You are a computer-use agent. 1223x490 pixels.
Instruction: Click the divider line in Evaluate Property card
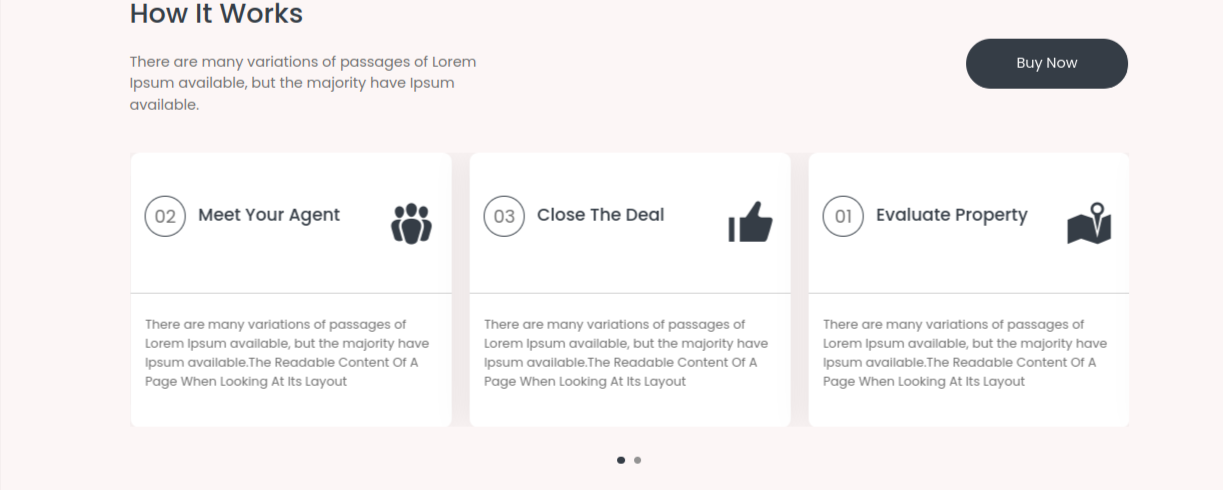pyautogui.click(x=969, y=293)
